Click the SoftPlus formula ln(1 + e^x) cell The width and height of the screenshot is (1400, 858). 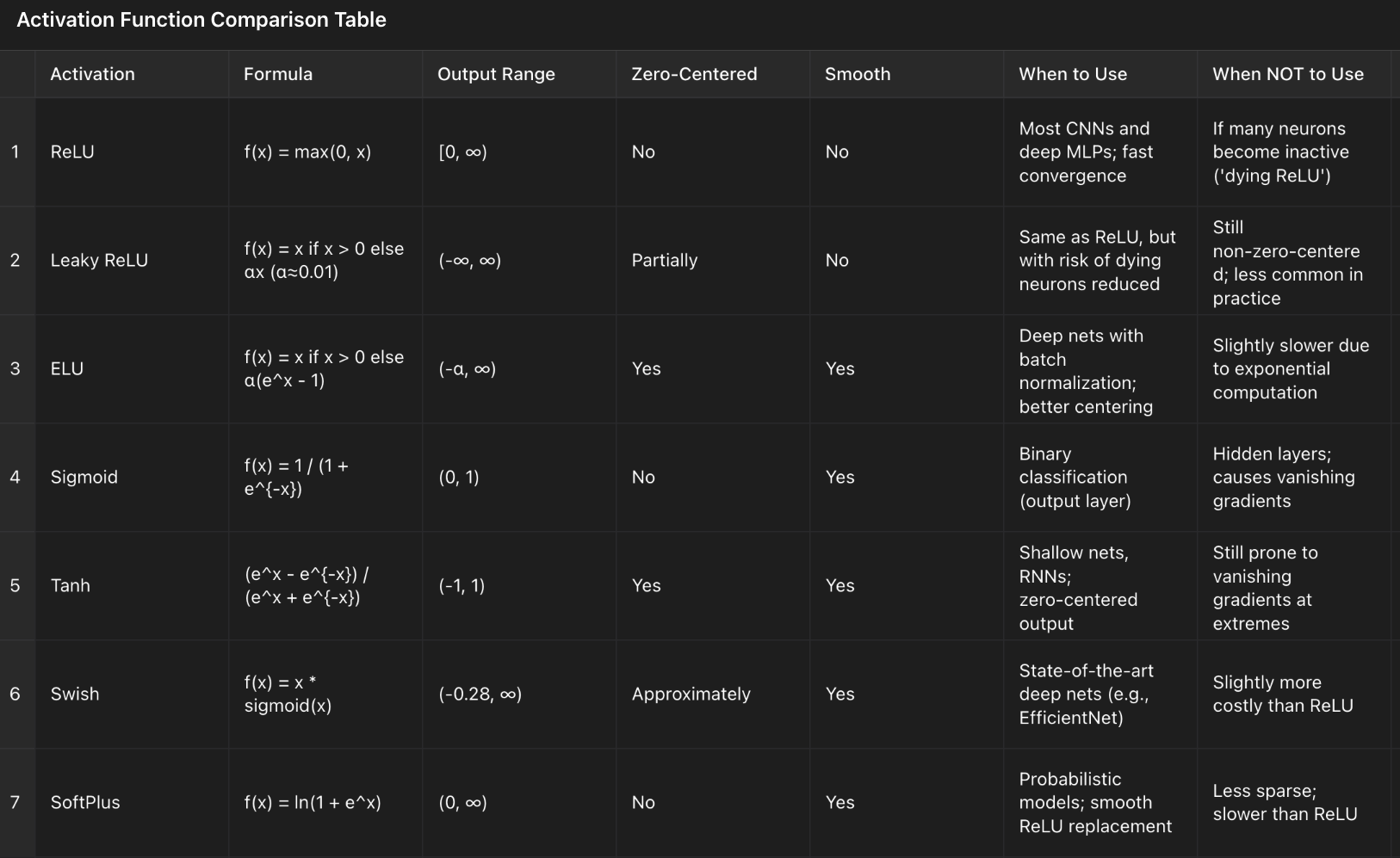[313, 803]
